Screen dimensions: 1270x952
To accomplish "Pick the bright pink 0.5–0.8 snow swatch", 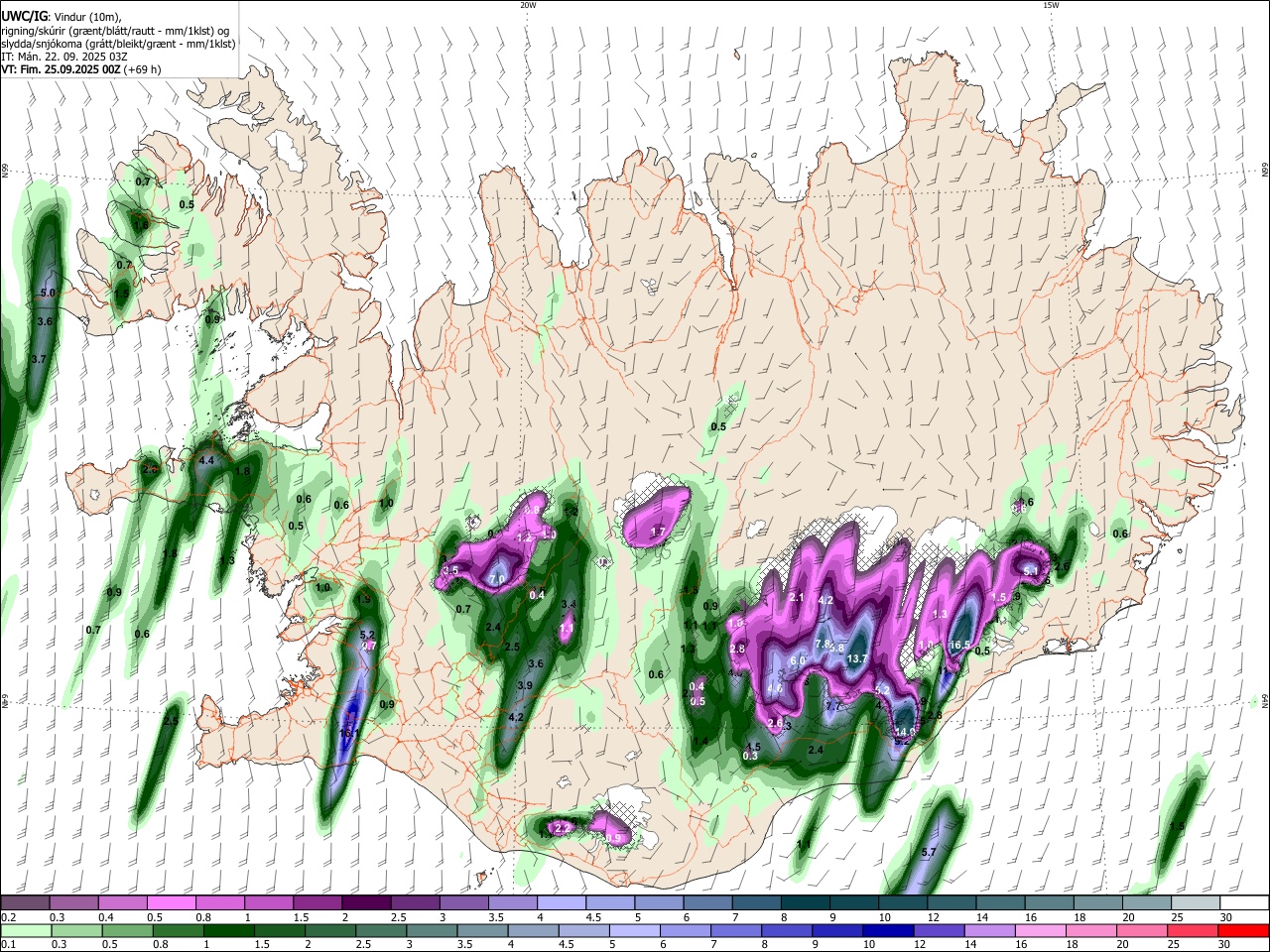I will point(172,901).
